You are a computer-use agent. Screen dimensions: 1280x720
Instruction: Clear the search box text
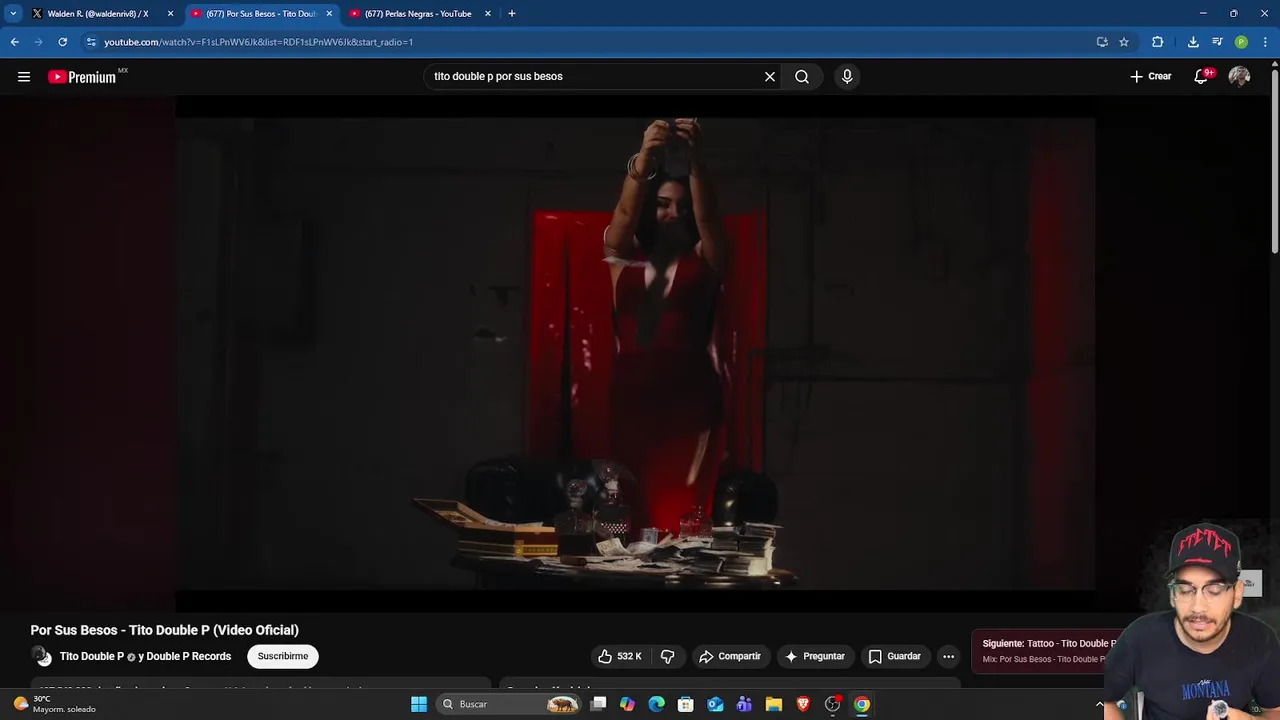coord(770,76)
